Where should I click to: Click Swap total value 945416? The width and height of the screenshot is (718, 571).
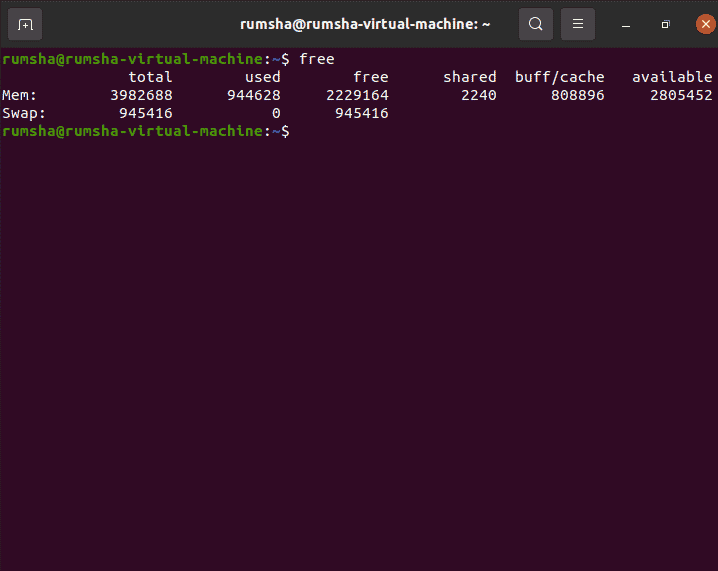[146, 113]
